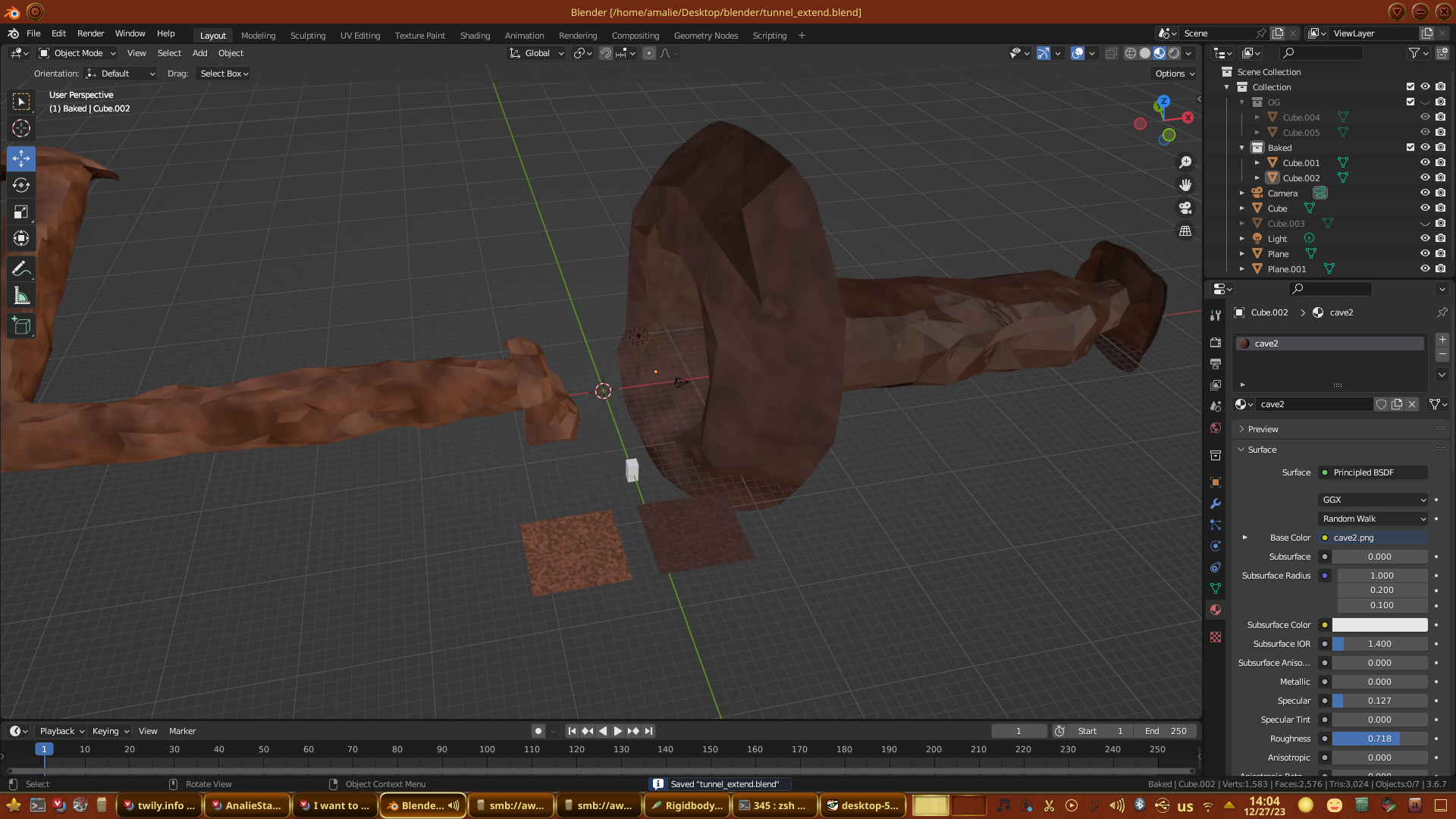Toggle visibility of the Light object
This screenshot has width=1456, height=819.
(x=1425, y=238)
